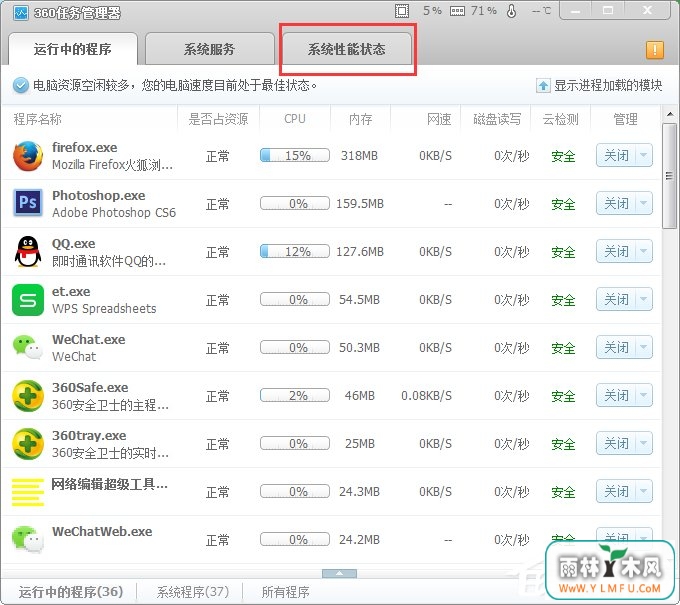Click the 360Safe.exe shield icon
Viewport: 680px width, 605px height.
pos(28,396)
